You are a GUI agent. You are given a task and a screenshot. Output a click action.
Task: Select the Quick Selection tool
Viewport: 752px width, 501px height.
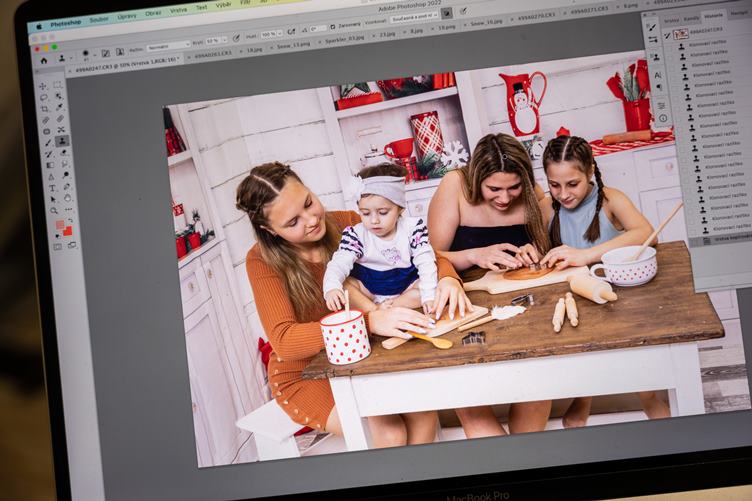pos(59,96)
